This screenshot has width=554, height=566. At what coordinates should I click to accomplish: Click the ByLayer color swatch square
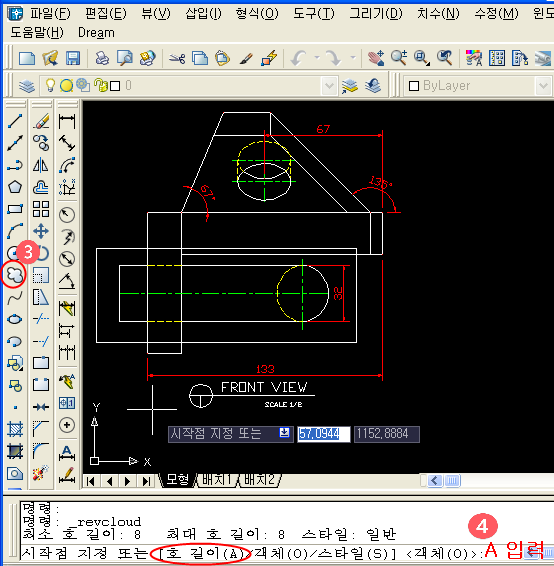tap(414, 86)
